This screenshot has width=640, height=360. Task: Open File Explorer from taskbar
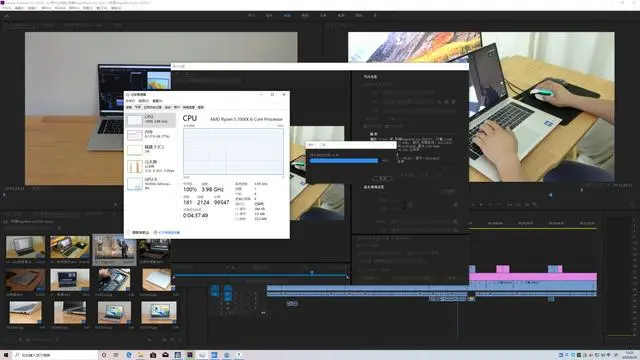(x=141, y=355)
